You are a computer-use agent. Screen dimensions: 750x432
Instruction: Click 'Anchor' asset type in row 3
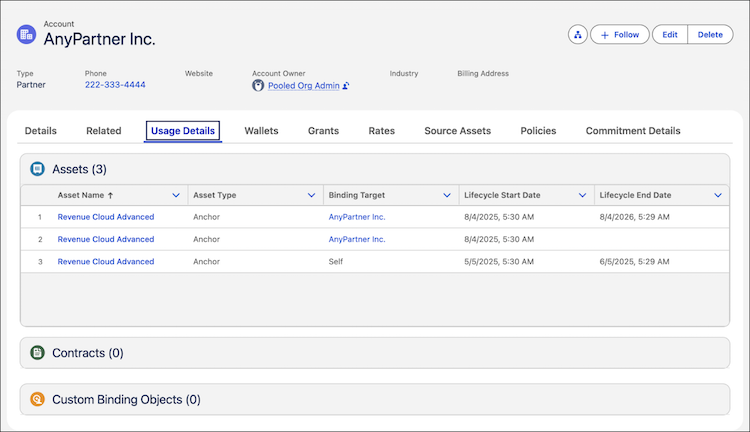207,262
